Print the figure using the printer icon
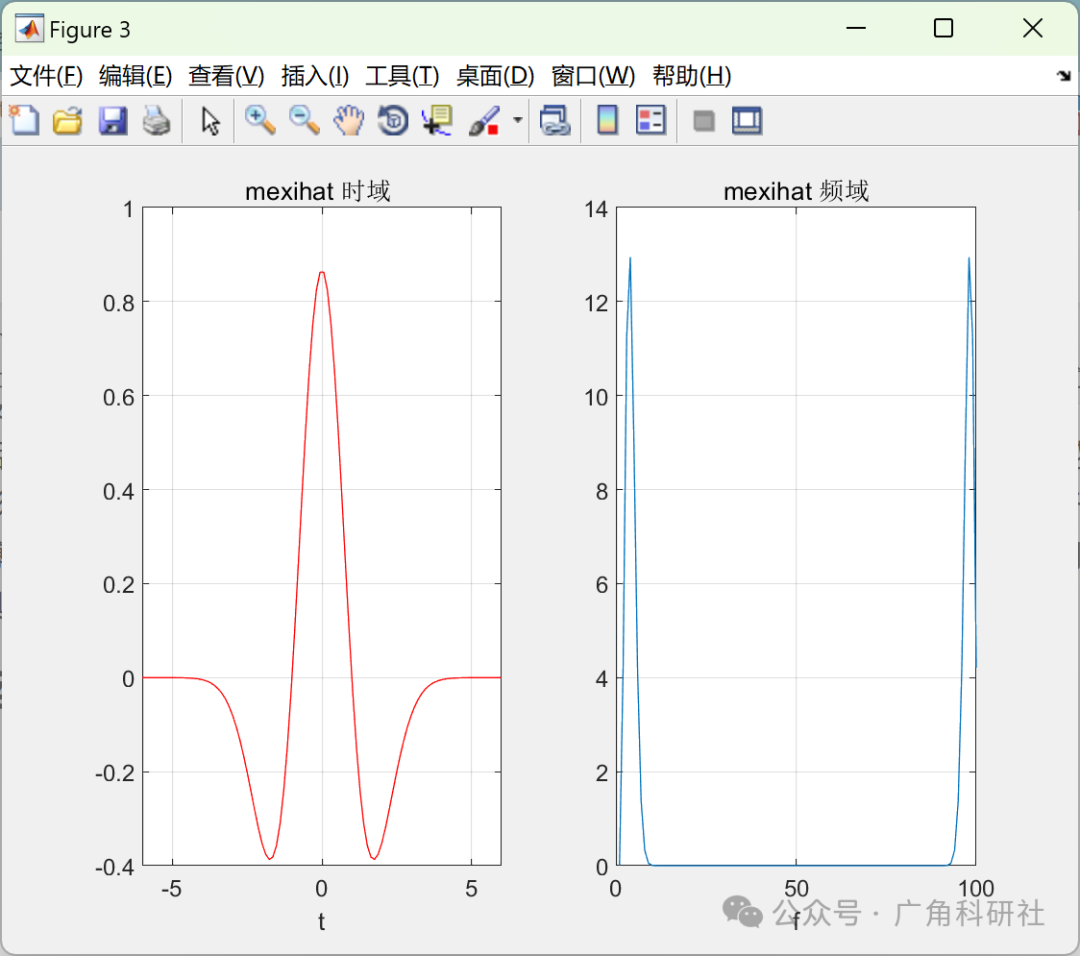1080x956 pixels. [x=156, y=121]
